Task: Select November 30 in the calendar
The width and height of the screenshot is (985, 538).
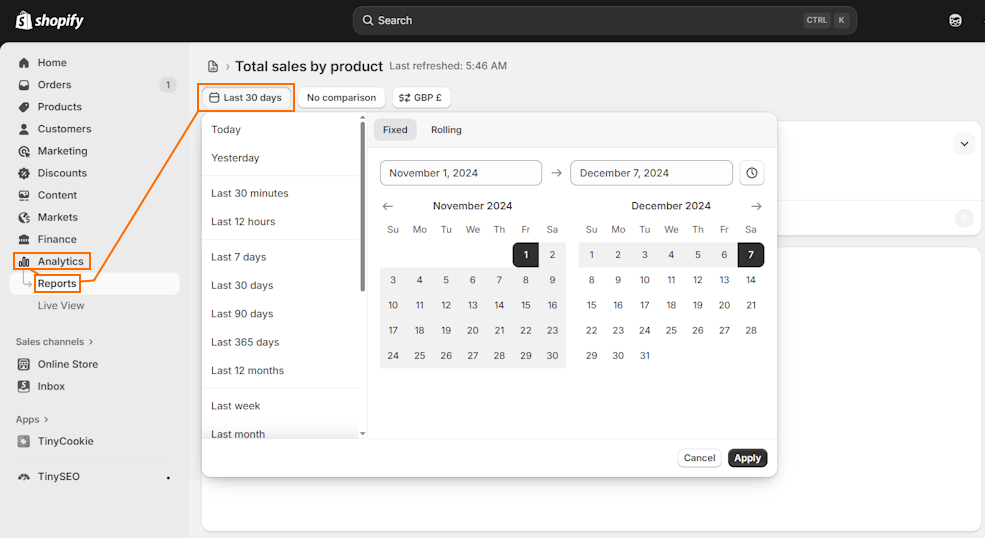Action: pyautogui.click(x=552, y=355)
